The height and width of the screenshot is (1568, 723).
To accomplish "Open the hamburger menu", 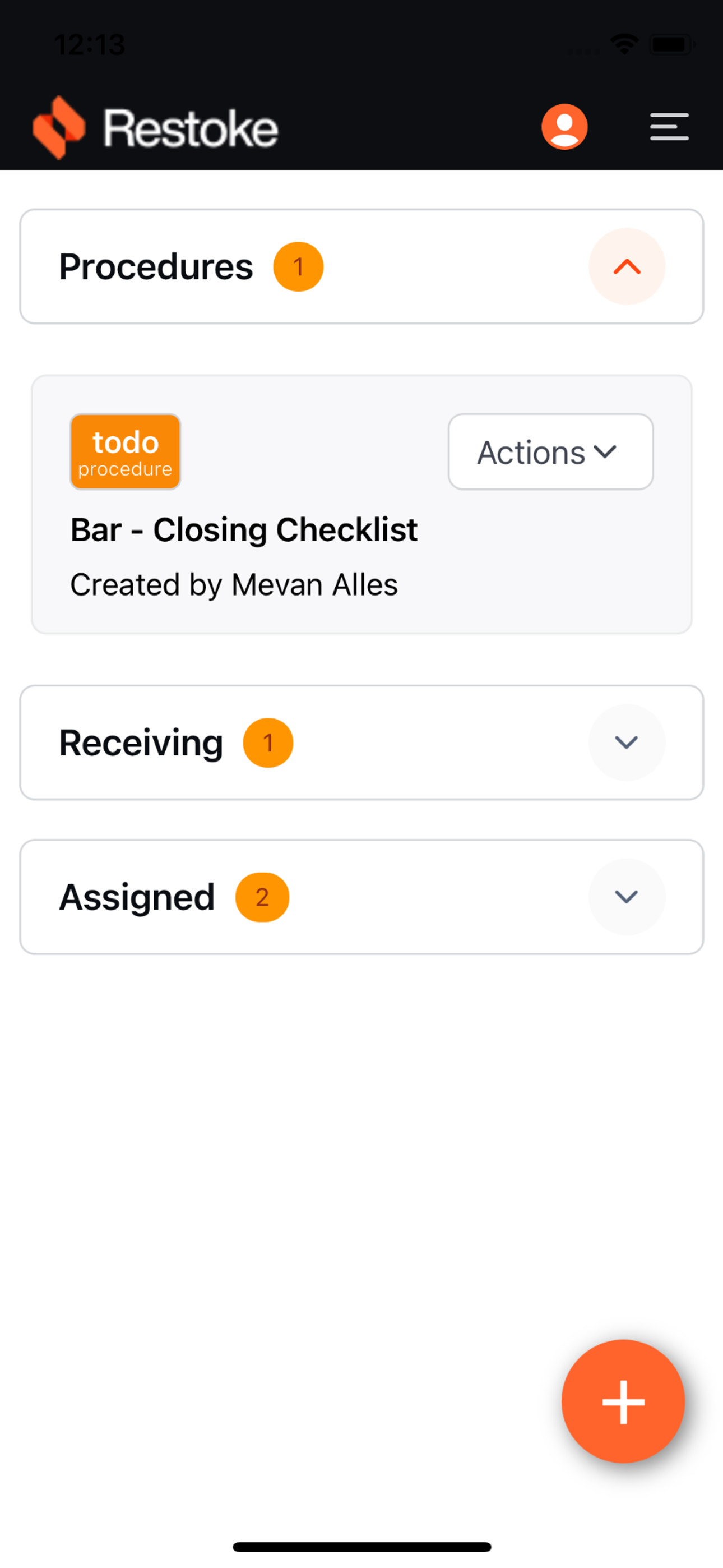I will 669,127.
